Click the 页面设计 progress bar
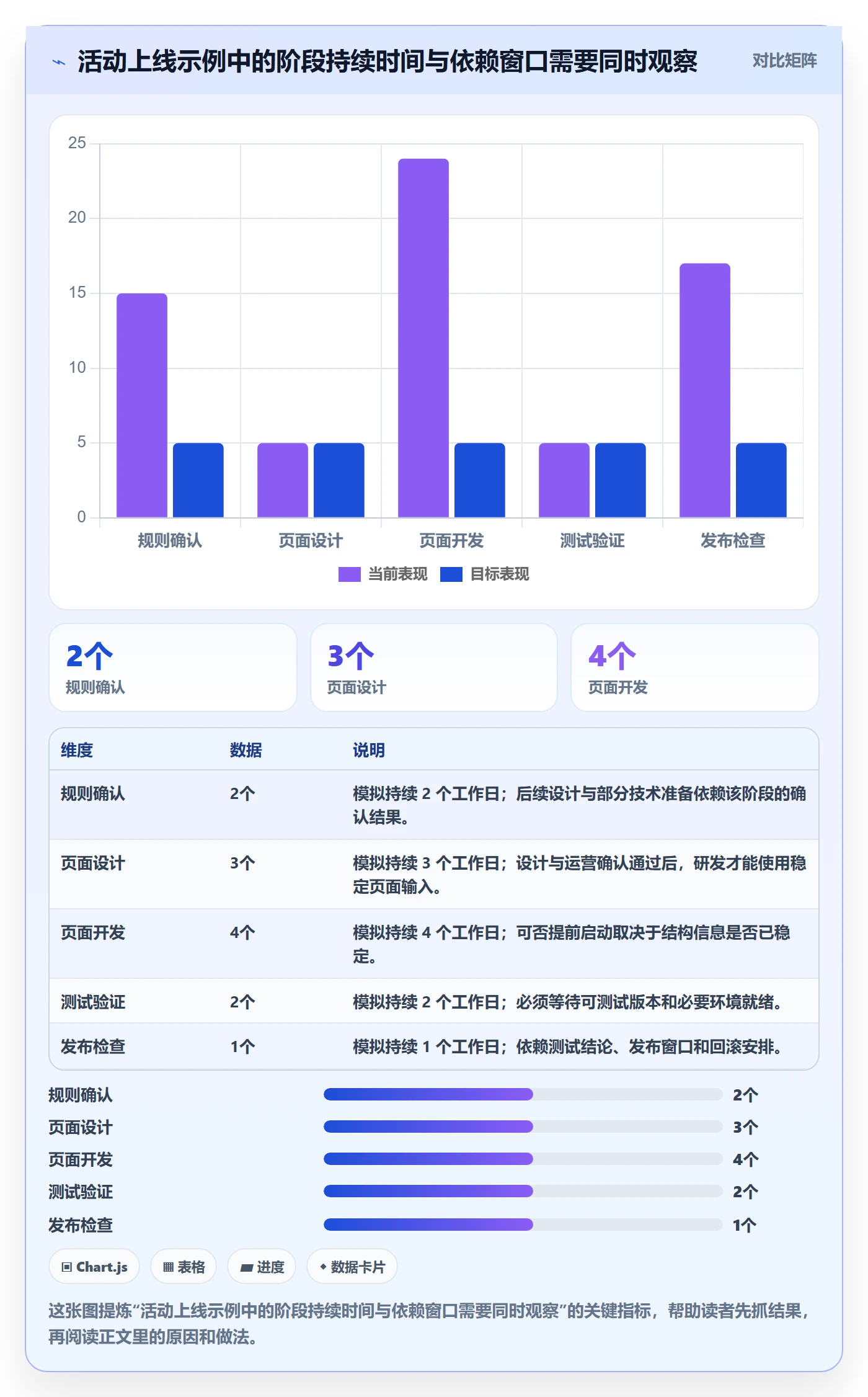The height and width of the screenshot is (1397, 868). pyautogui.click(x=523, y=1127)
